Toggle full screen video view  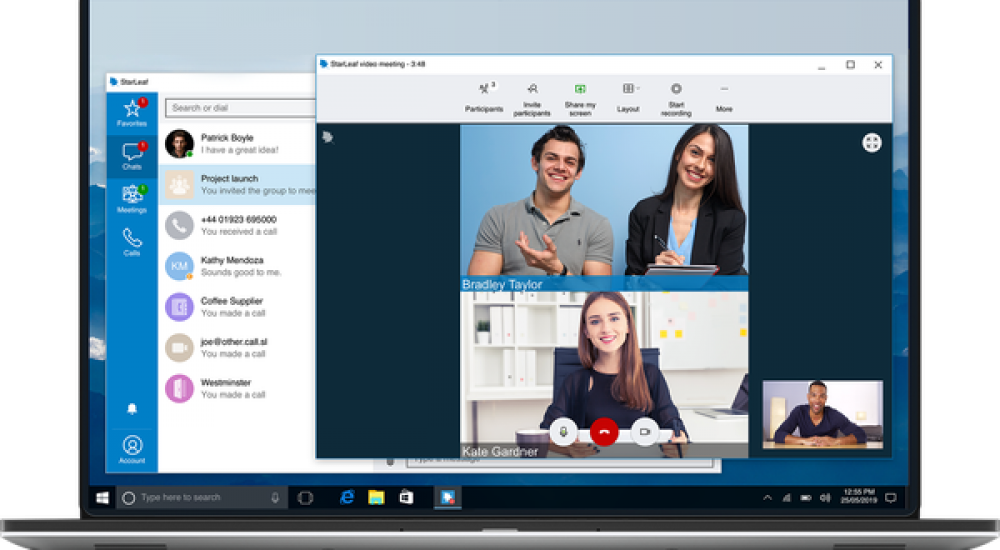pyautogui.click(x=872, y=143)
